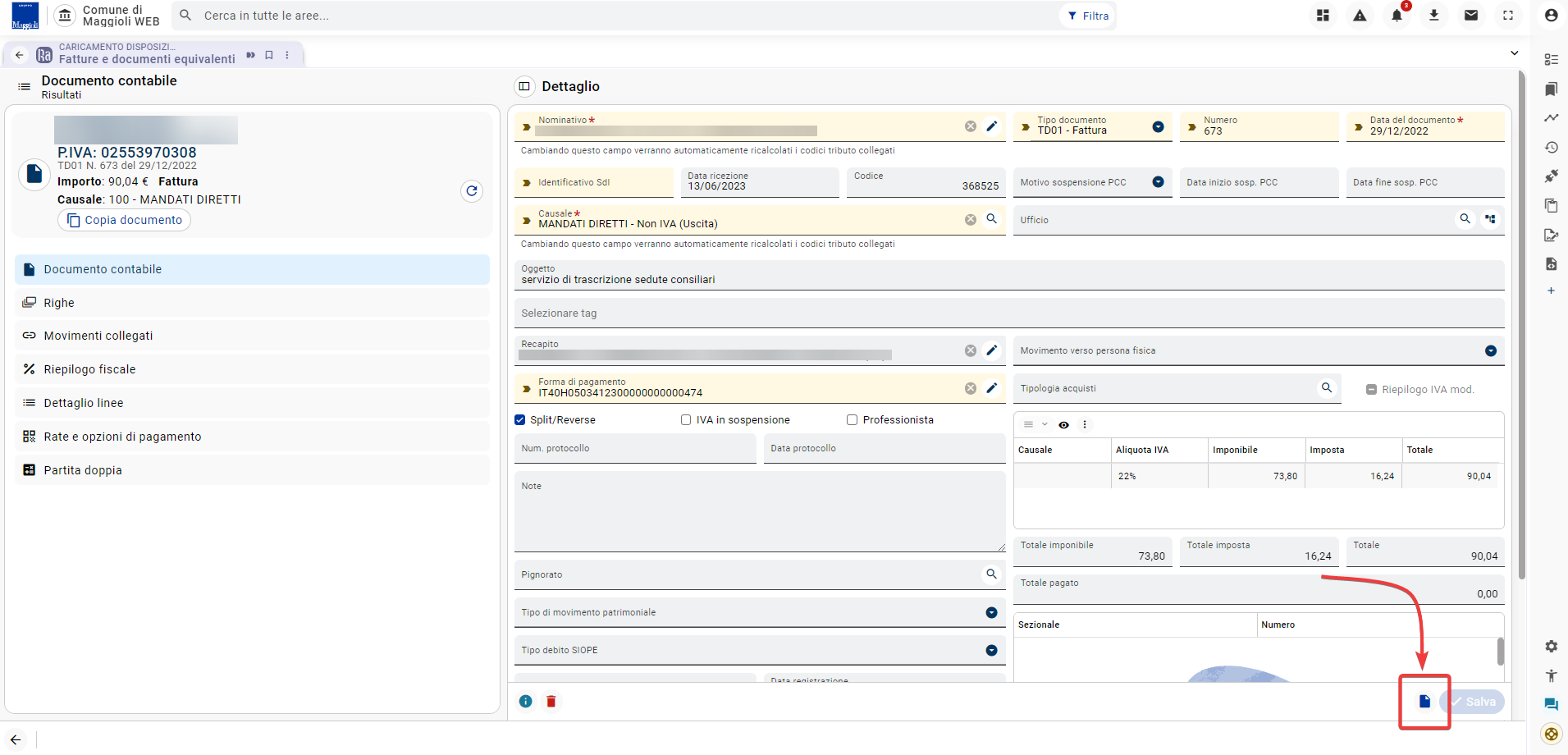
Task: Open notifications bell icon
Action: 1397,16
